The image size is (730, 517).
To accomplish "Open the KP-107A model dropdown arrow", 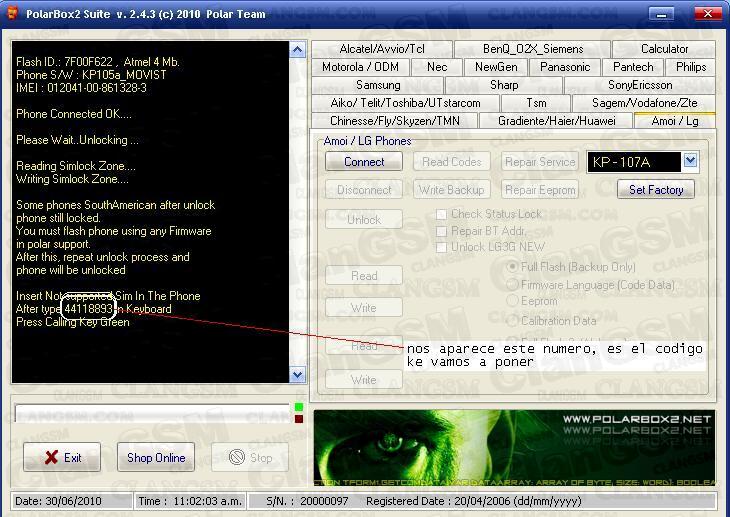I will pos(690,161).
